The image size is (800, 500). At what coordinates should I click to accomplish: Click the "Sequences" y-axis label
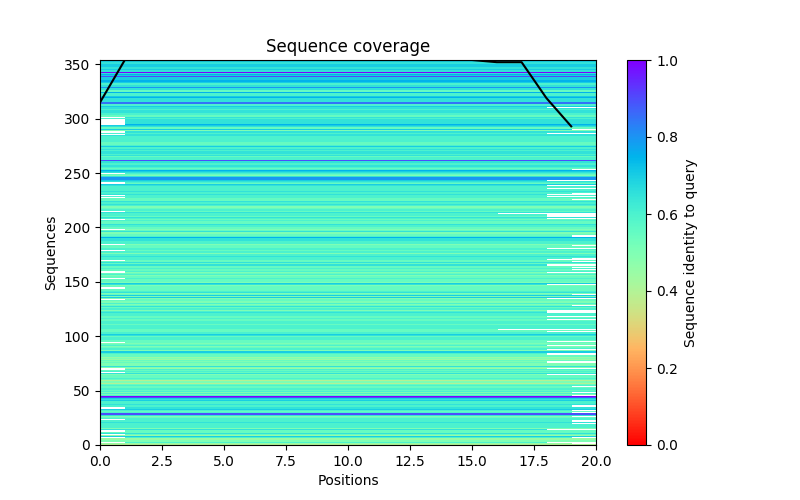(51, 253)
